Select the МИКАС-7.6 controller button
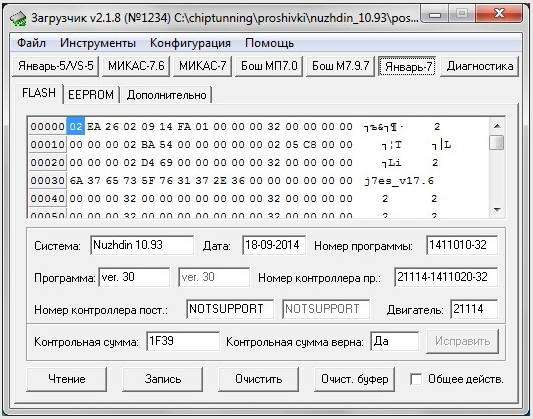533x419 pixels. 136,66
